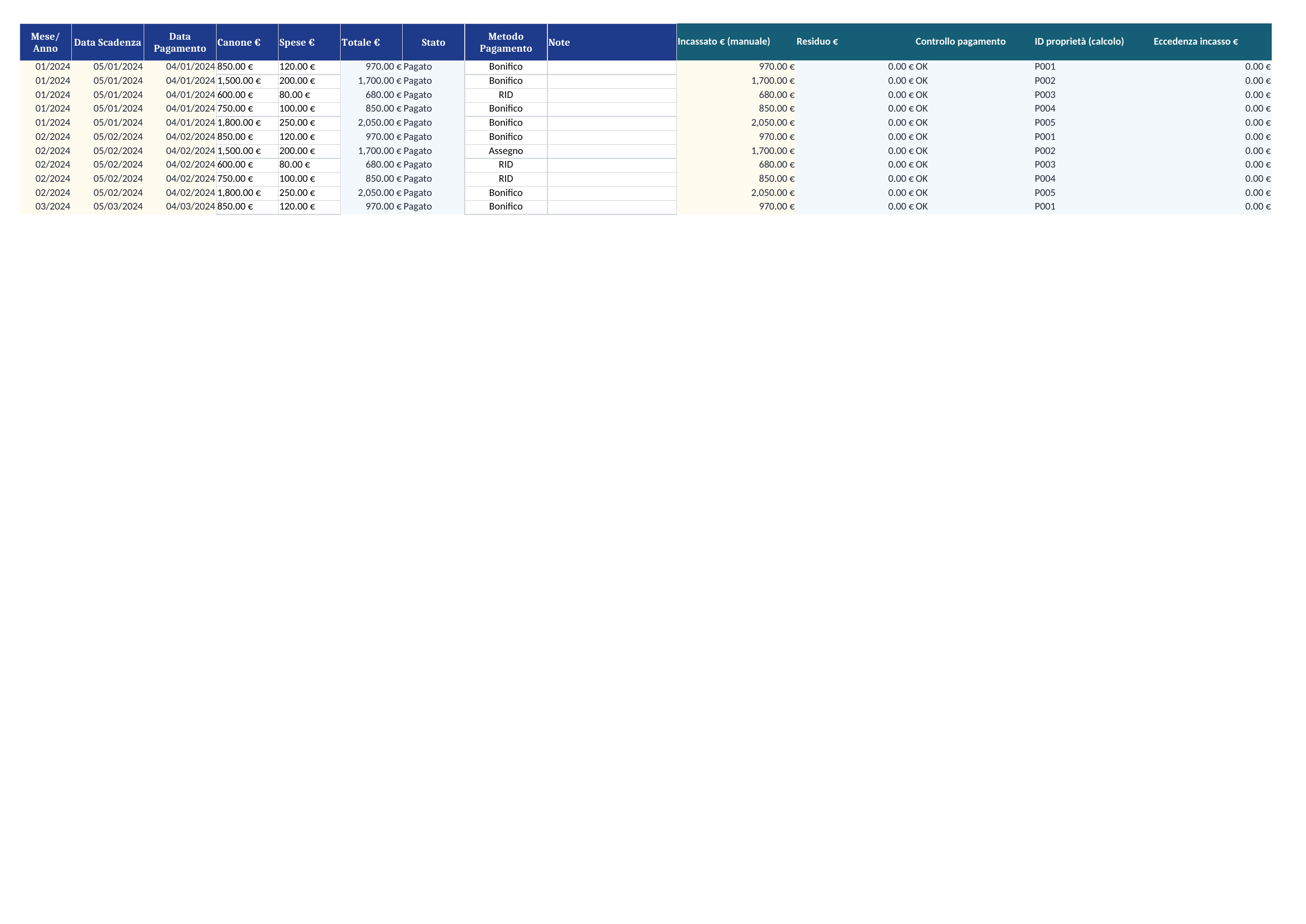The height and width of the screenshot is (924, 1306).
Task: Click Spese "80.00 €" in the 01/2024 rows
Action: click(x=309, y=95)
